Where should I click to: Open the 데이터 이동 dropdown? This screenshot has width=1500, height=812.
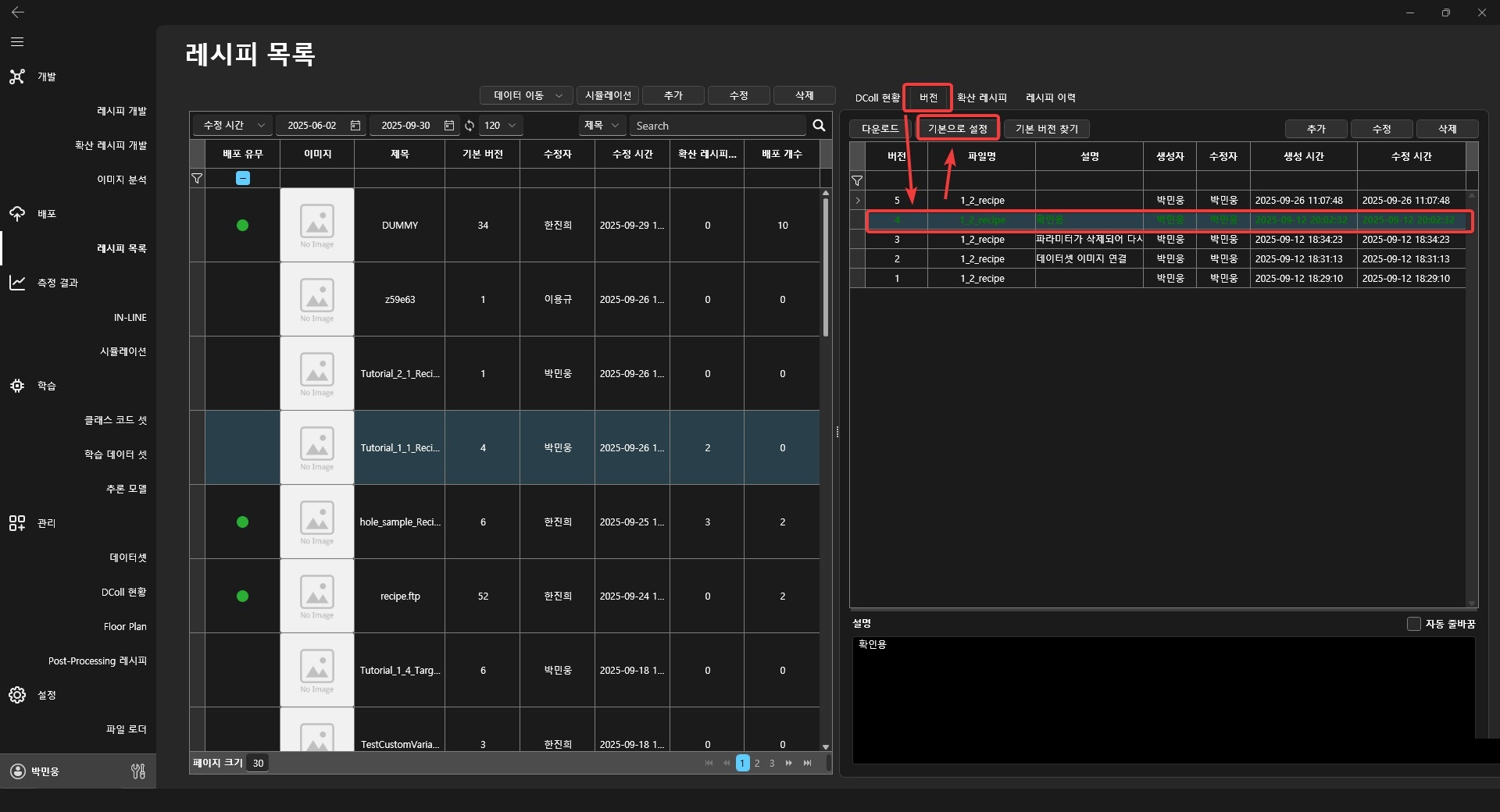[x=527, y=95]
